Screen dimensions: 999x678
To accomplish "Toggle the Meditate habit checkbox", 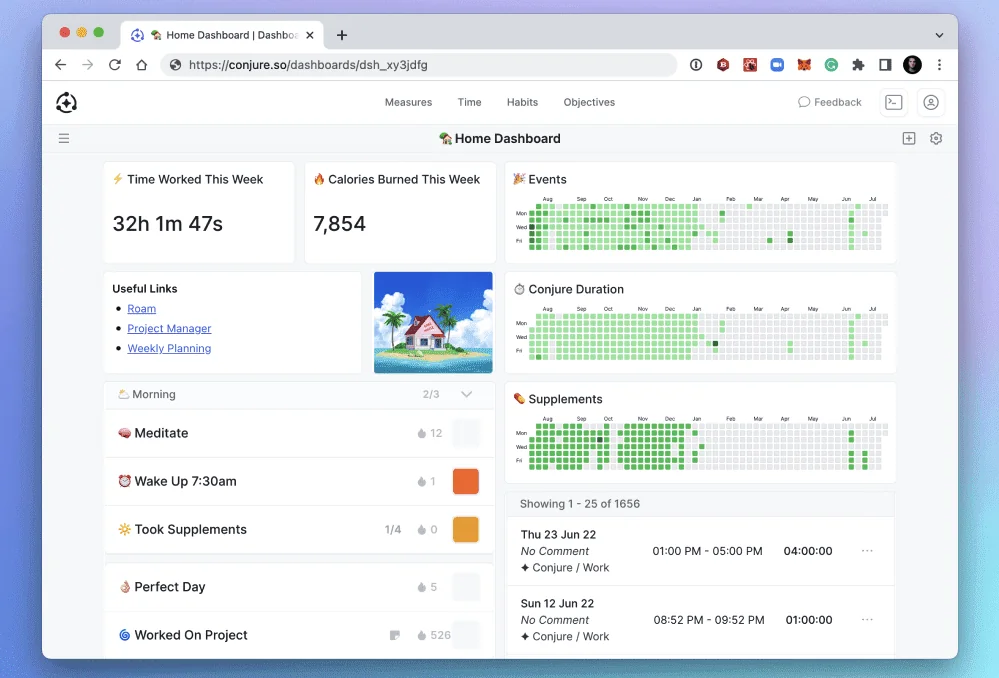I will click(466, 433).
